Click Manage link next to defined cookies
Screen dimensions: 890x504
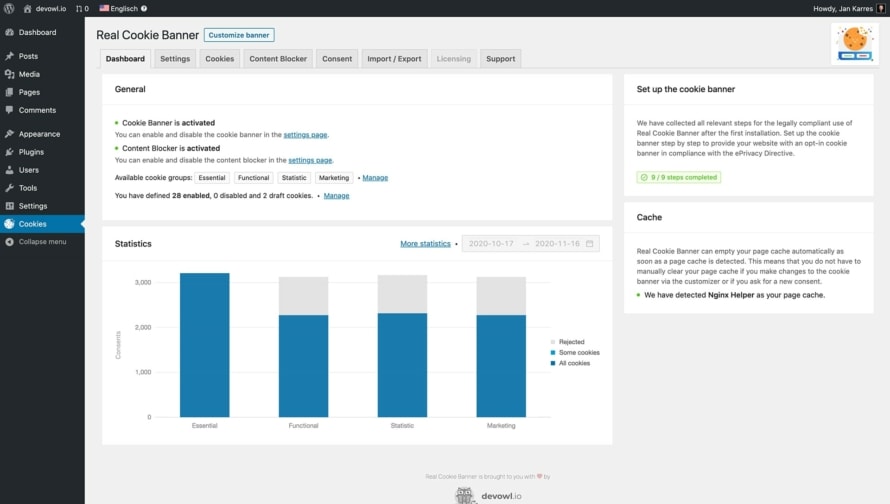click(337, 196)
